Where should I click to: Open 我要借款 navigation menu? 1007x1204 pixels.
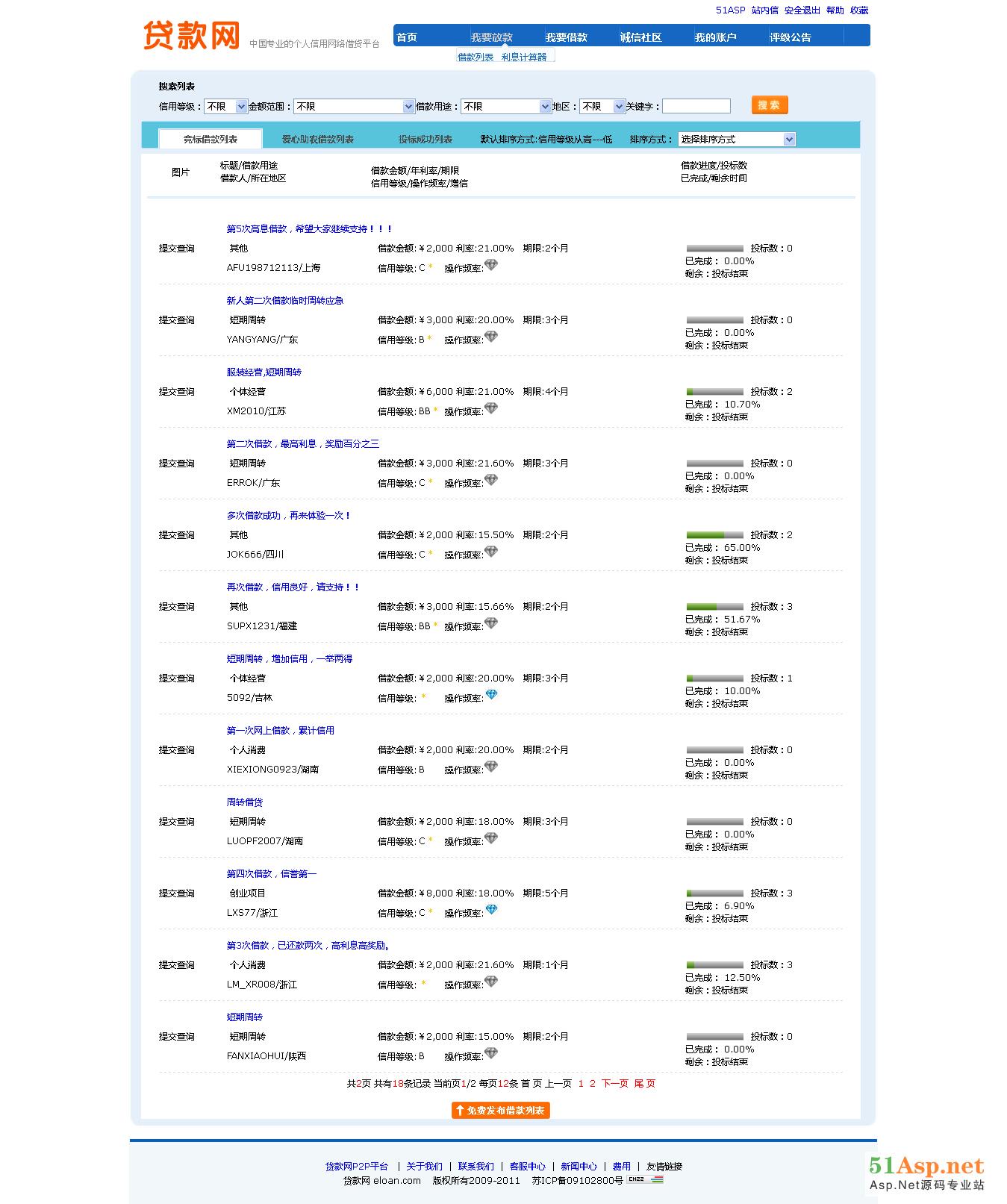567,37
